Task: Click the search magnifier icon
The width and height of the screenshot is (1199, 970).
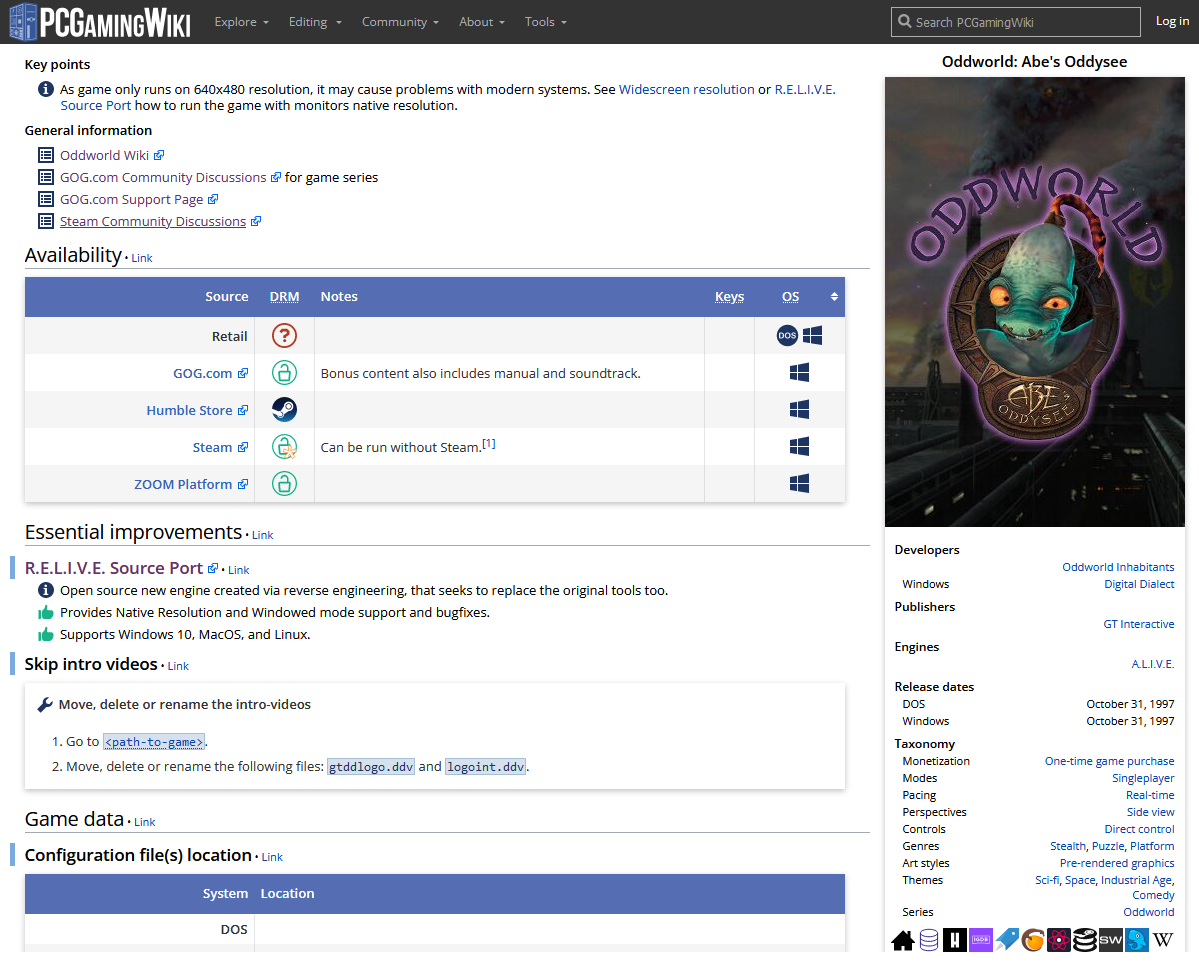Action: pos(905,21)
